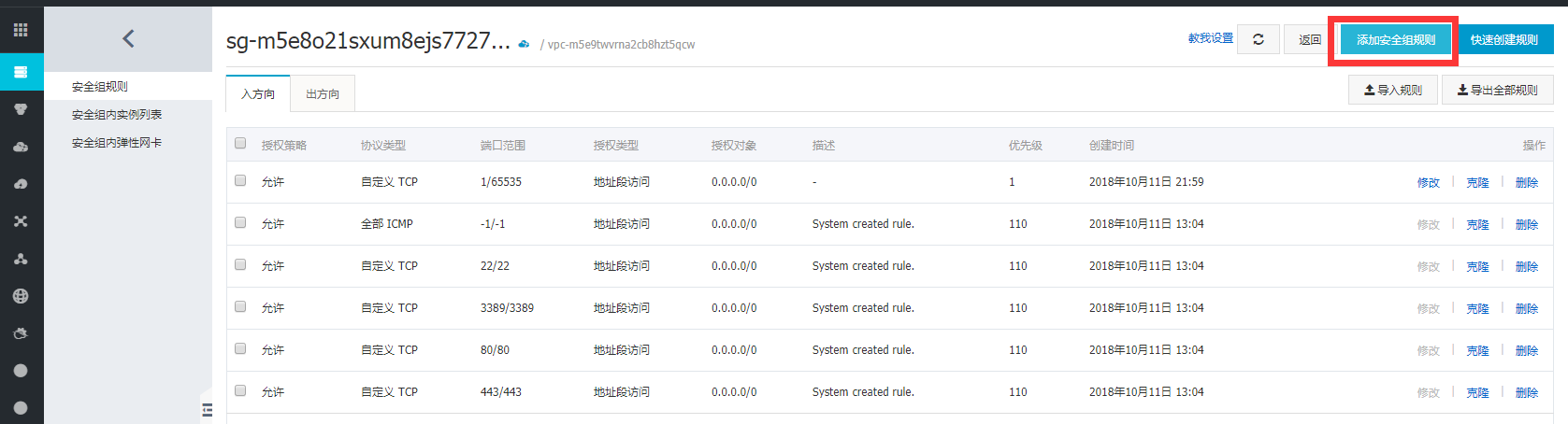This screenshot has width=1568, height=424.
Task: Click the 授权对象 column header
Action: [x=734, y=145]
